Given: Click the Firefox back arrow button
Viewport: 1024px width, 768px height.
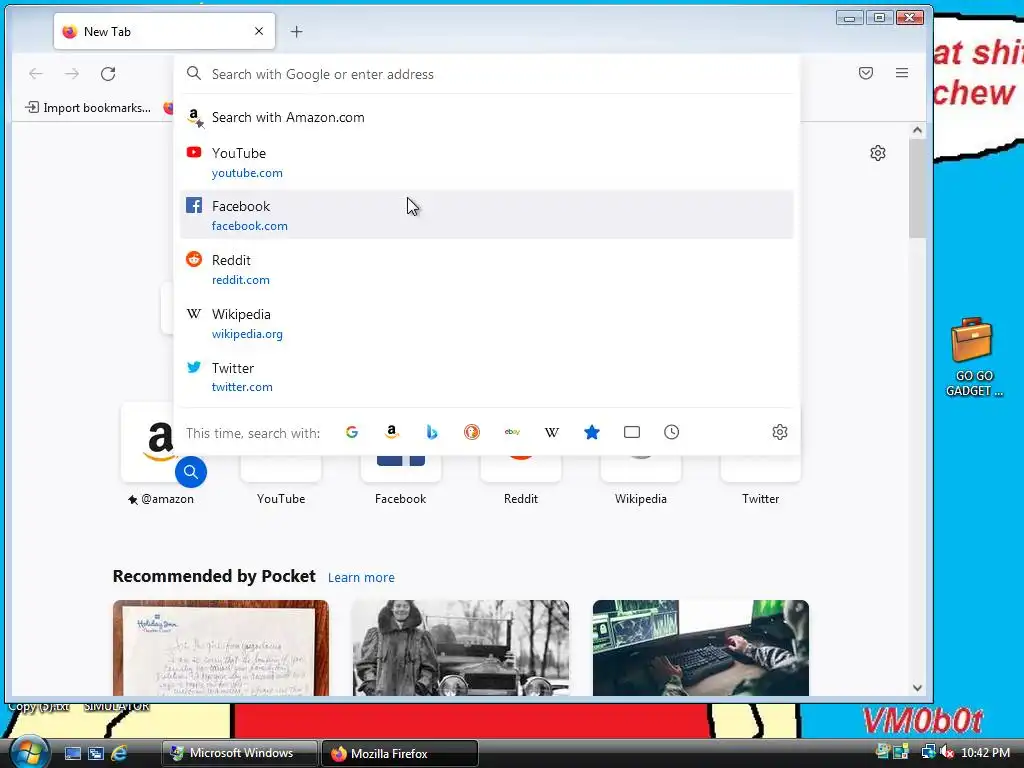Looking at the screenshot, I should [36, 74].
